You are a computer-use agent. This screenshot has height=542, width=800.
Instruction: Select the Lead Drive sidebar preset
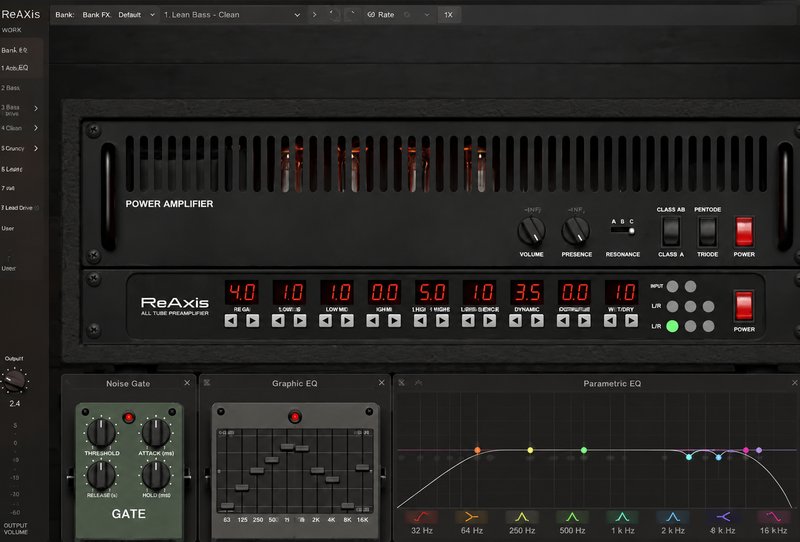pos(18,208)
